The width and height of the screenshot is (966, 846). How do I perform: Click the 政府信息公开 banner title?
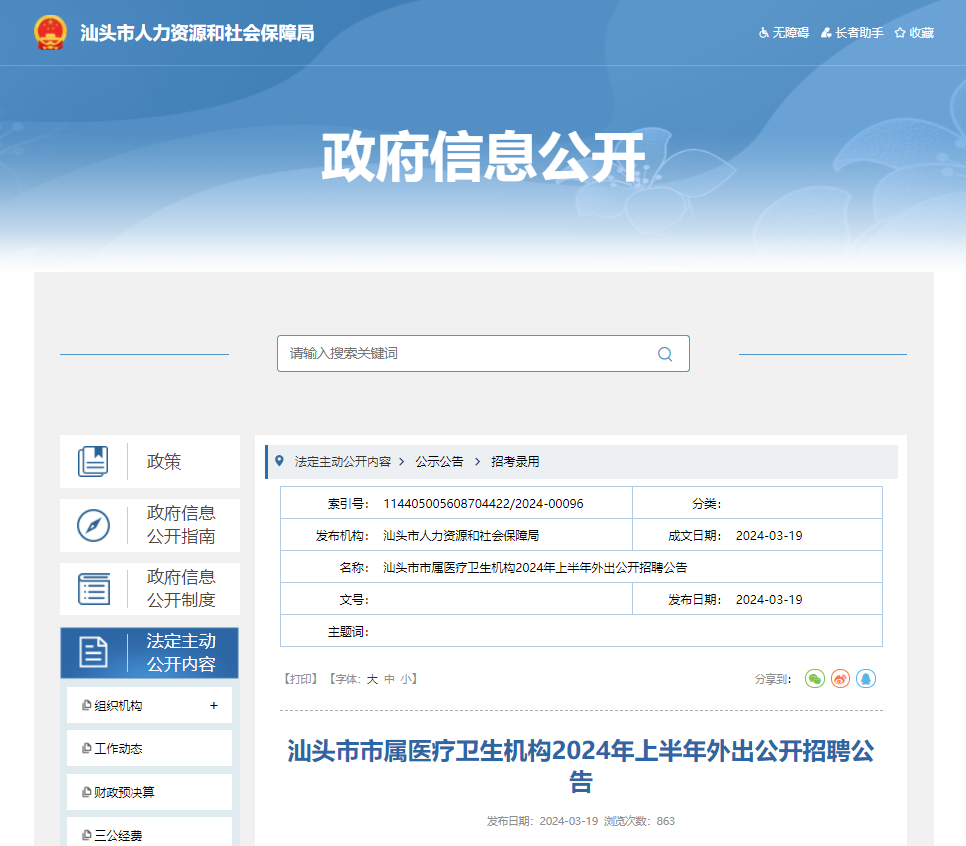coord(483,157)
